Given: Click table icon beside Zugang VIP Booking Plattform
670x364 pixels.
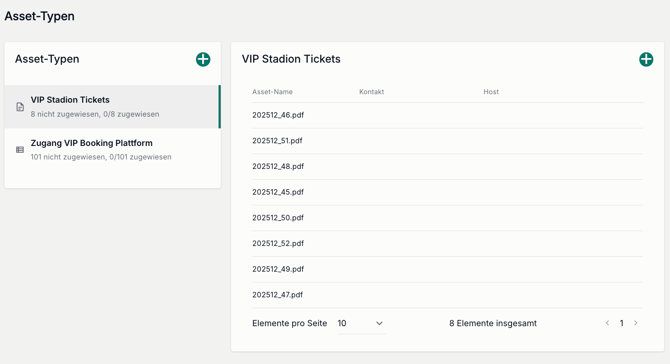Looking at the screenshot, I should click(x=20, y=150).
